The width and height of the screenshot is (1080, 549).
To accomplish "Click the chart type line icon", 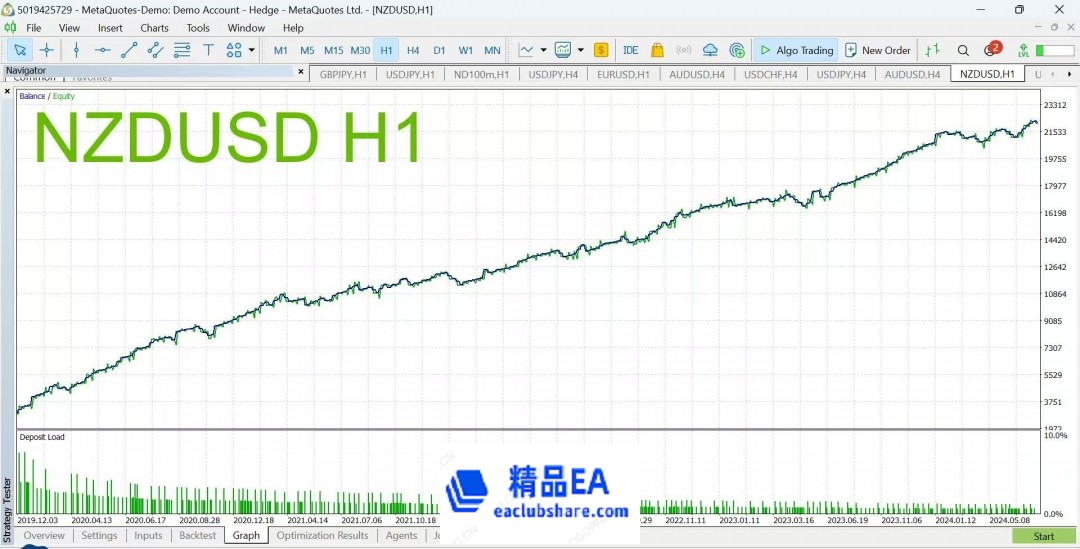I will pyautogui.click(x=526, y=50).
